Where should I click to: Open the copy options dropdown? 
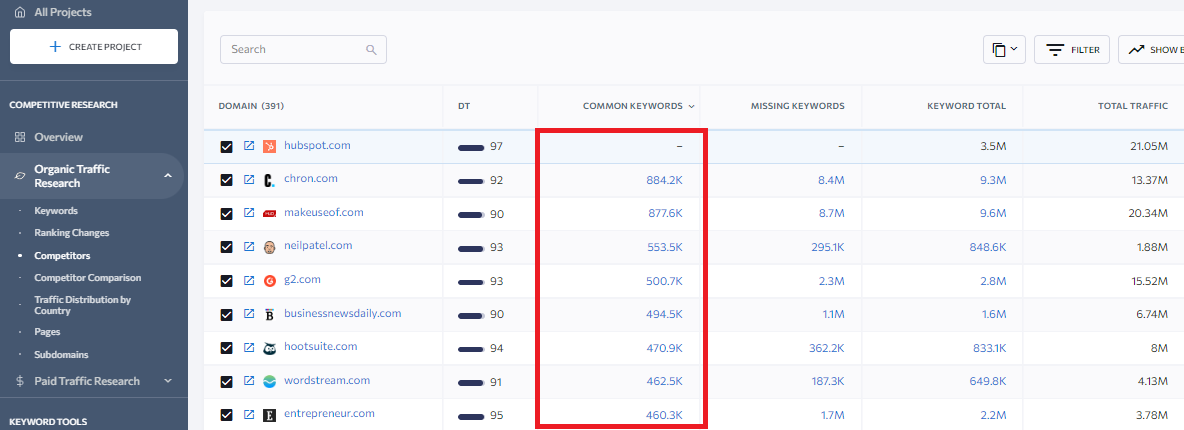1004,50
